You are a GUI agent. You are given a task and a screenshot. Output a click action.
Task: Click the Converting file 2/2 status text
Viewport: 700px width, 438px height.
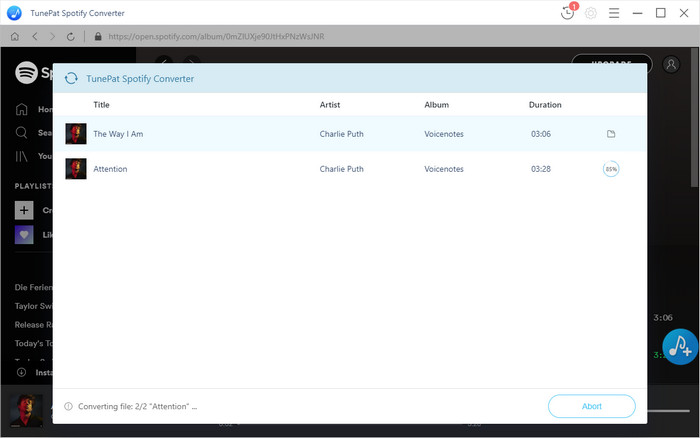click(x=138, y=406)
